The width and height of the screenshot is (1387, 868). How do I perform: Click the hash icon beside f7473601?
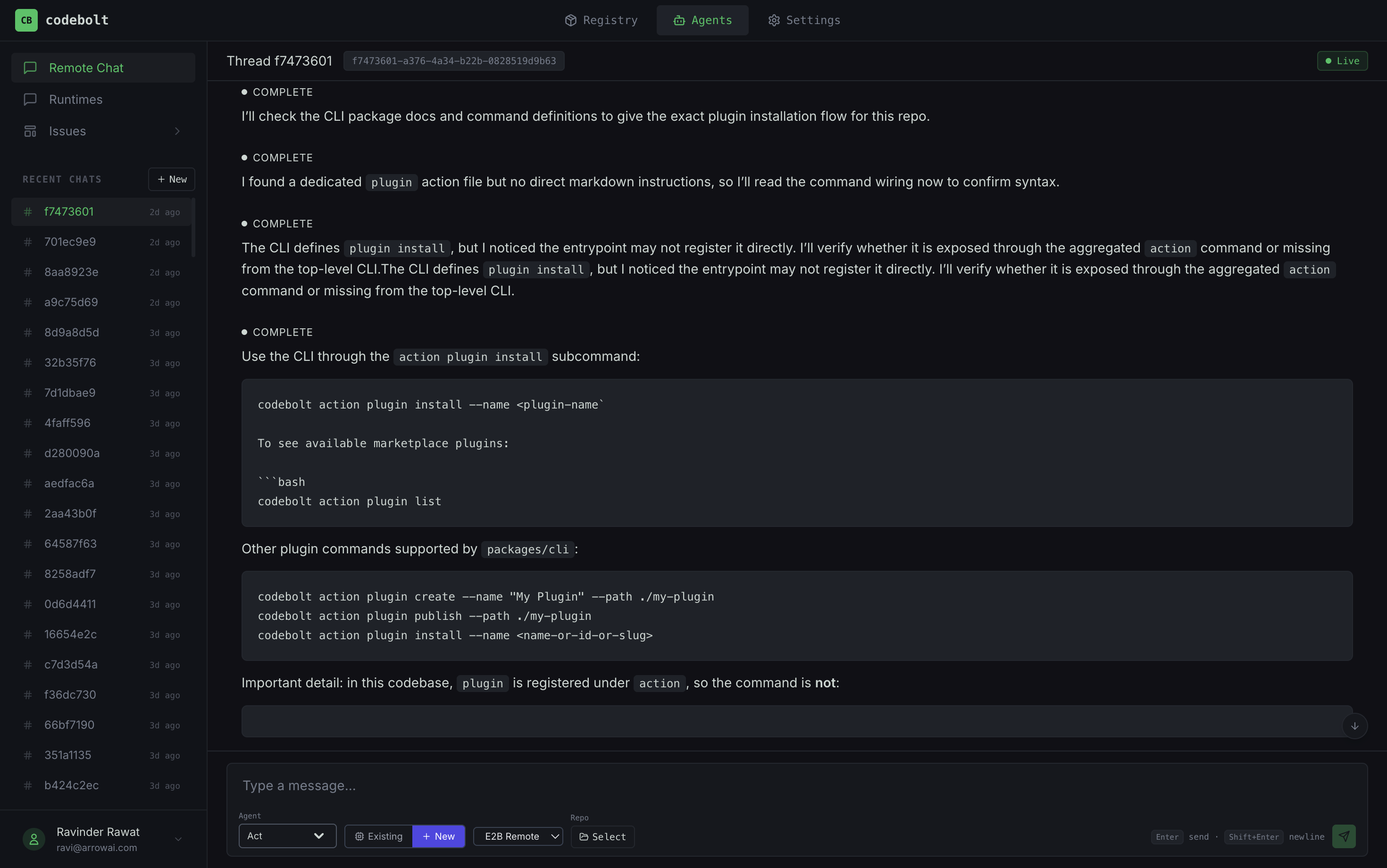point(27,212)
